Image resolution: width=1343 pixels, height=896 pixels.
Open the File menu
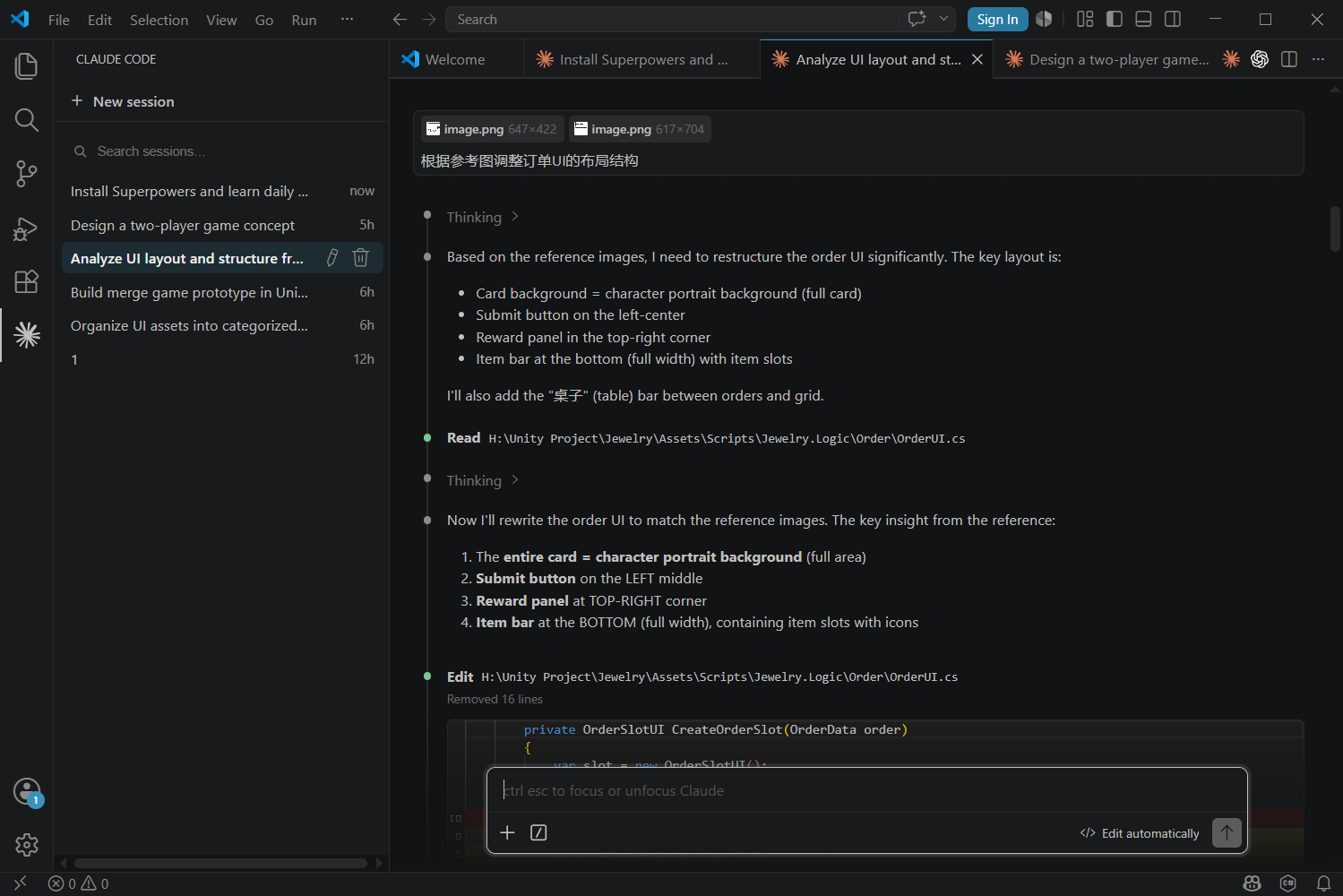[58, 20]
